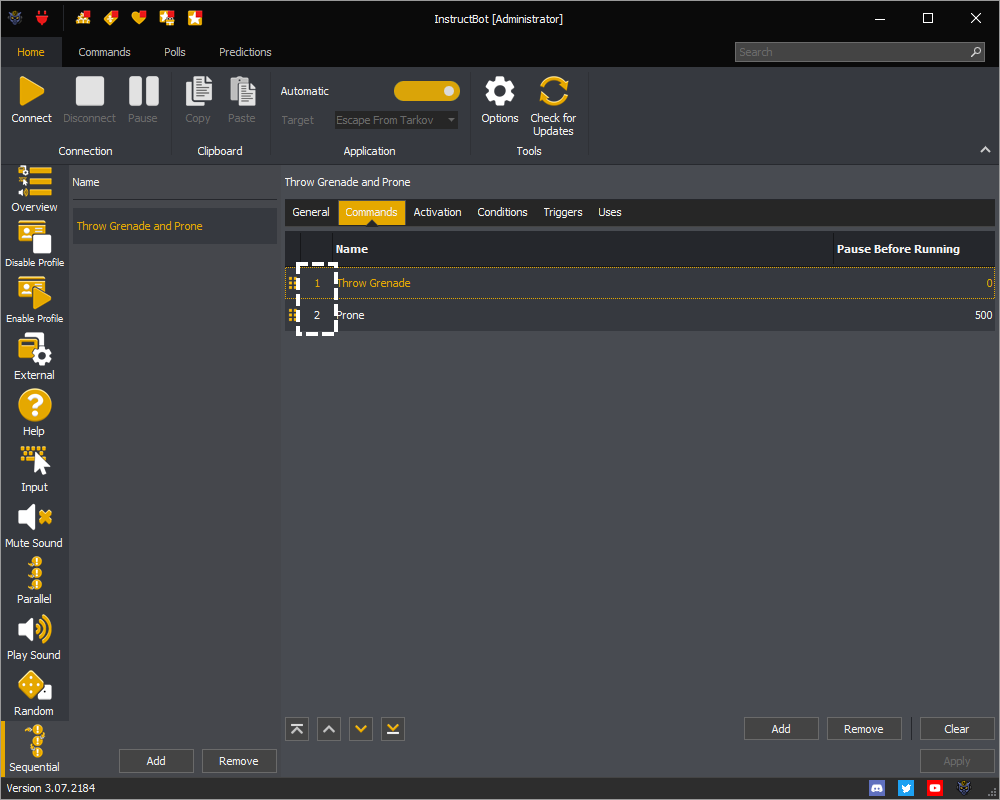Viewport: 1000px width, 800px height.
Task: Move command to bottom arrow button
Action: 393,729
